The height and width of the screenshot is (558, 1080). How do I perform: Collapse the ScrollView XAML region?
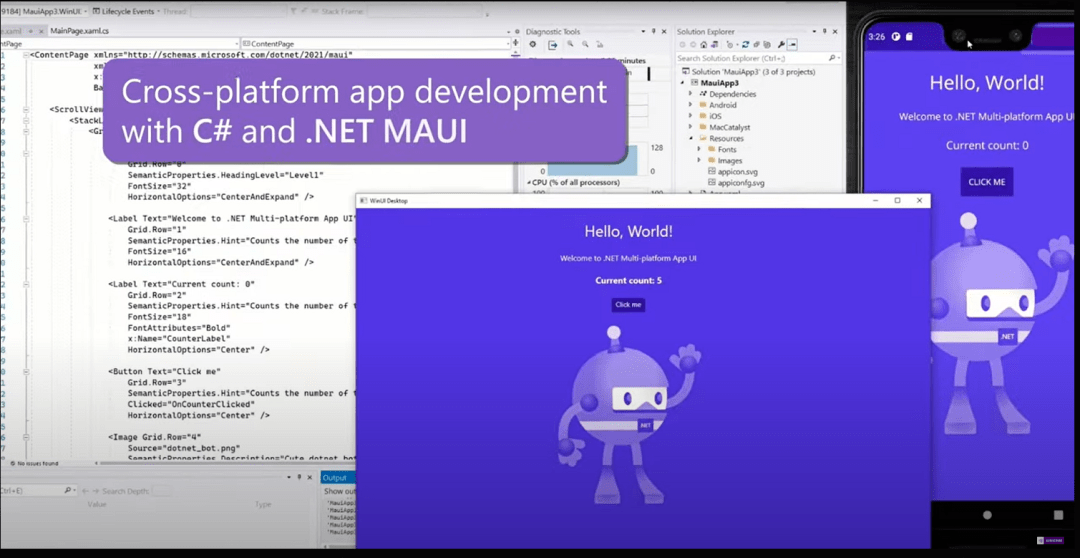[x=25, y=109]
